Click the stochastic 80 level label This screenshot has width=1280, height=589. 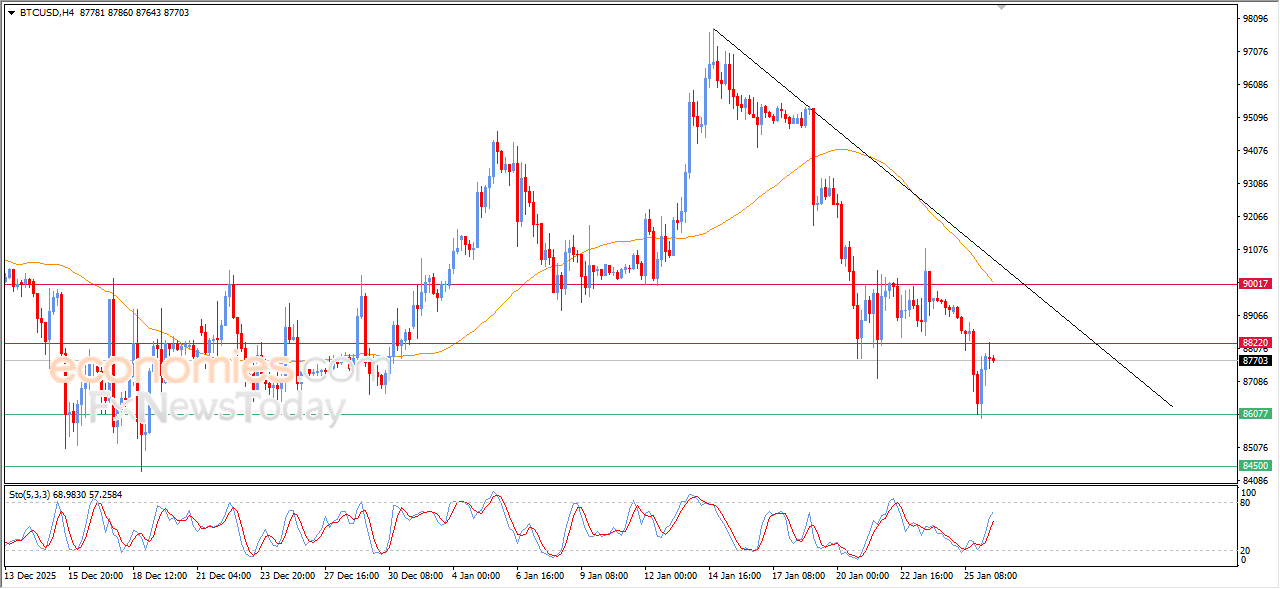(x=1246, y=502)
